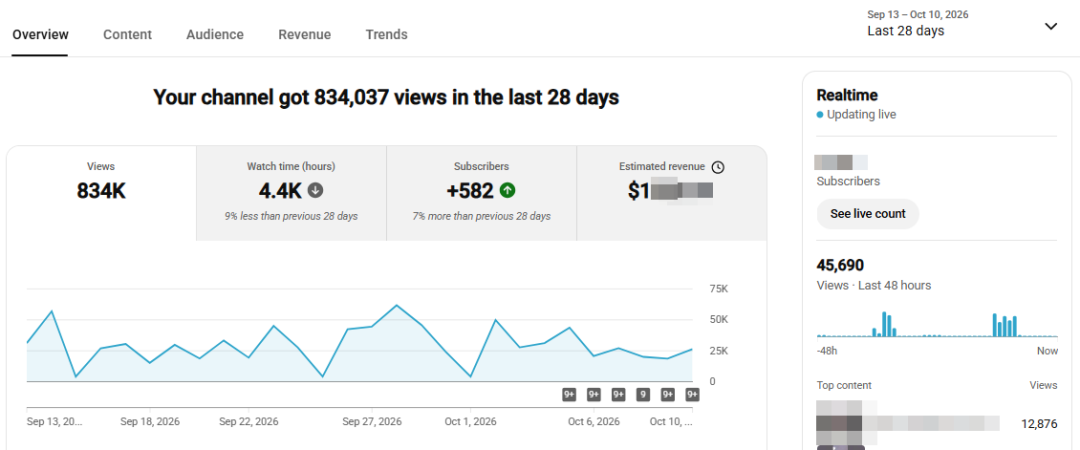Click the clock icon next to Estimated revenue
Viewport: 1080px width, 450px height.
[x=718, y=167]
